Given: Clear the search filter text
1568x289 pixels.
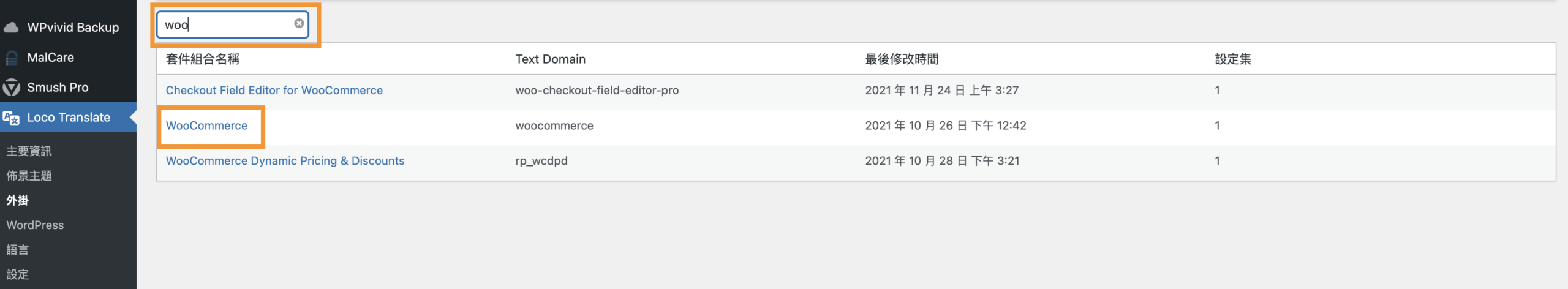Looking at the screenshot, I should 299,24.
